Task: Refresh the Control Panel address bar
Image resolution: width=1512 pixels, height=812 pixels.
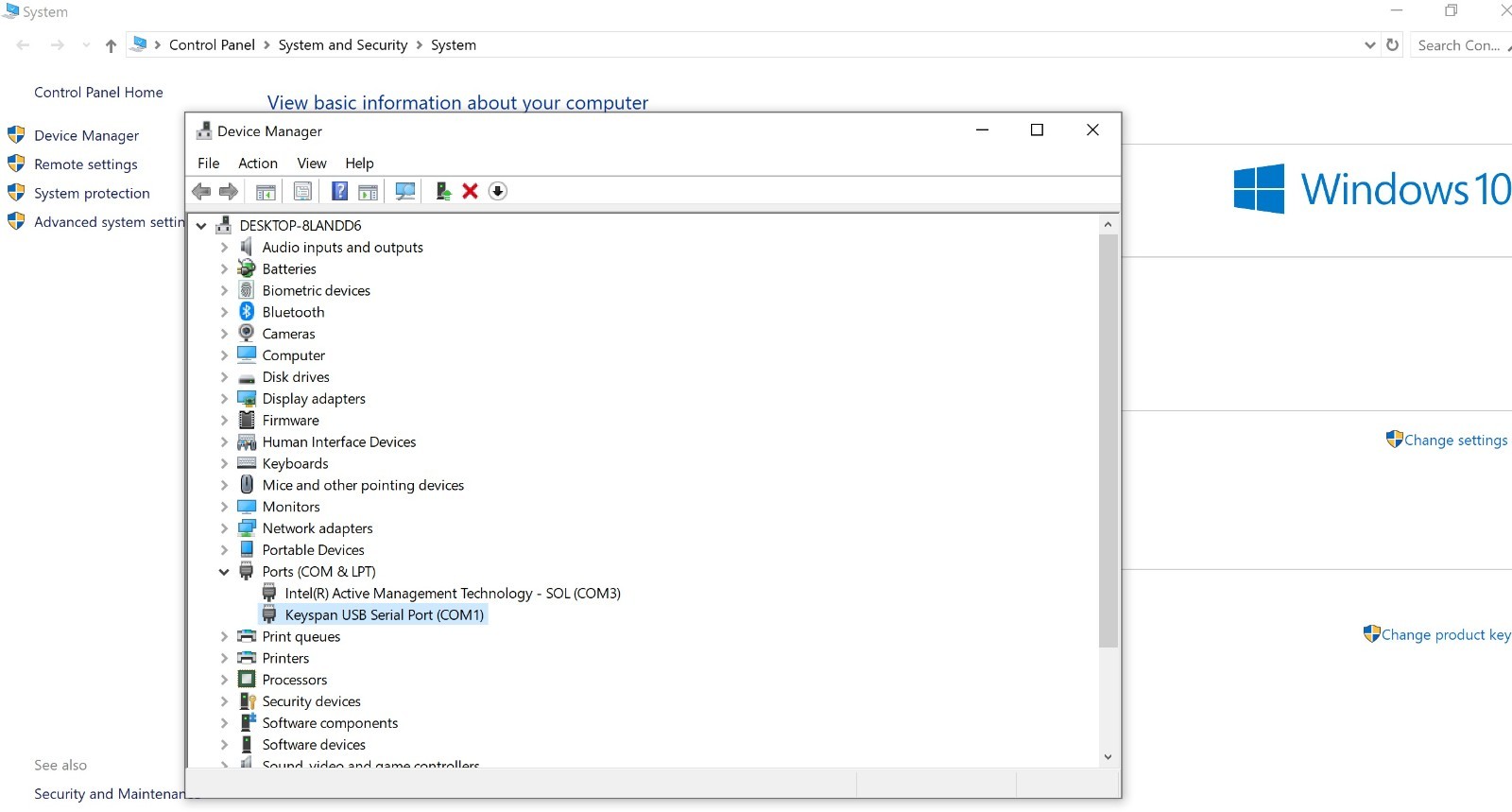Action: (1392, 45)
